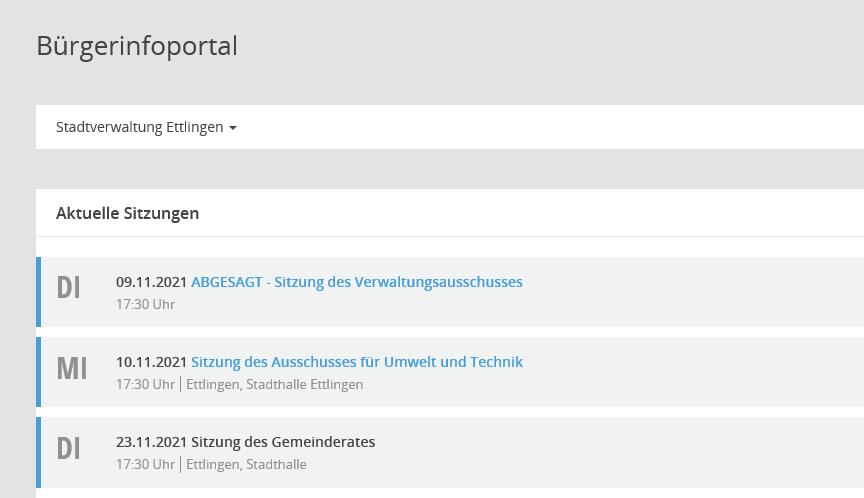Image resolution: width=864 pixels, height=498 pixels.
Task: Click 17:30 Uhr under the Verwaltungsausschuss session
Action: [x=145, y=304]
